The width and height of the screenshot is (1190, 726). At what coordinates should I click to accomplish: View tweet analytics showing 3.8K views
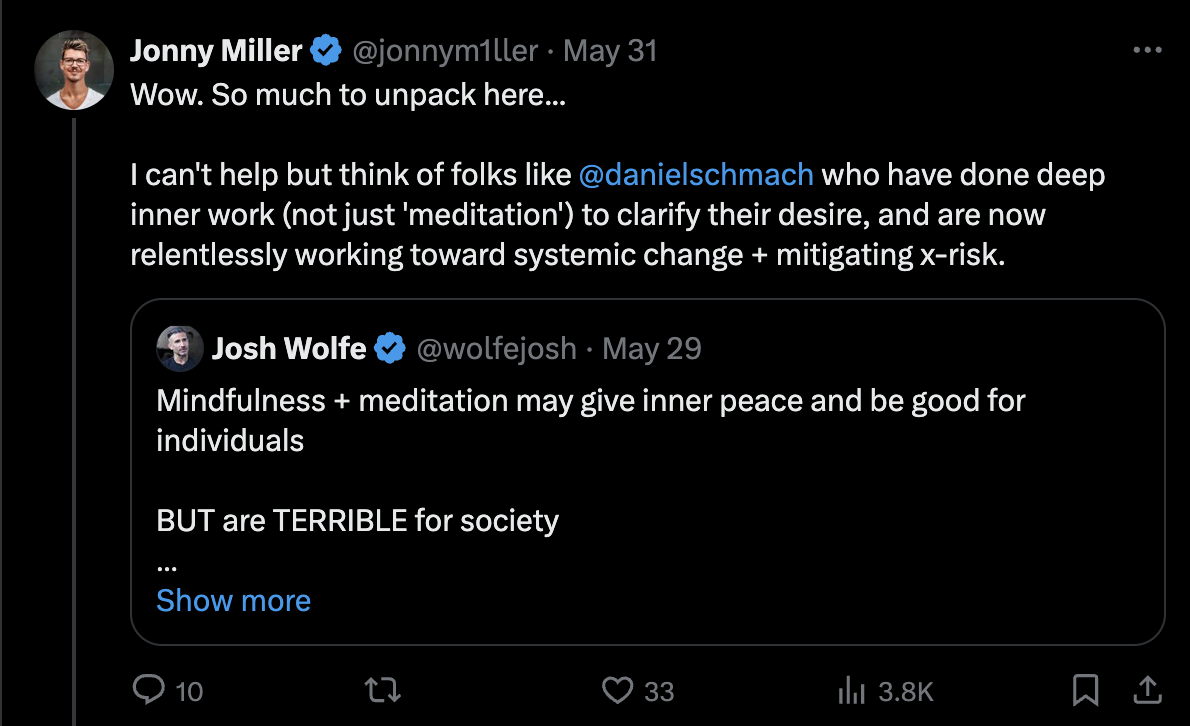click(851, 690)
